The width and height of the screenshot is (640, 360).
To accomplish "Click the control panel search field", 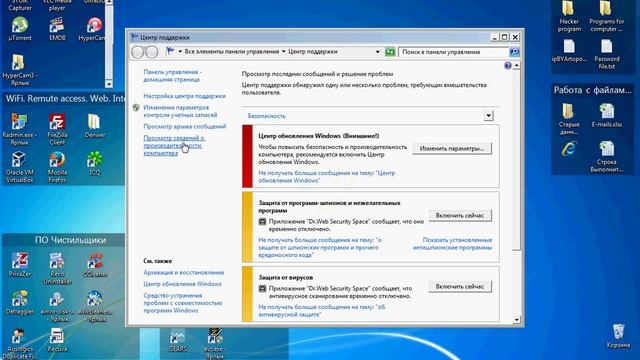I will point(453,52).
